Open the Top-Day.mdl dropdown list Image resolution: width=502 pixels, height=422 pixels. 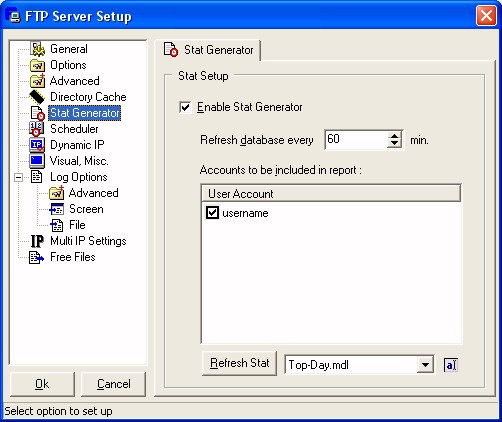pos(425,365)
